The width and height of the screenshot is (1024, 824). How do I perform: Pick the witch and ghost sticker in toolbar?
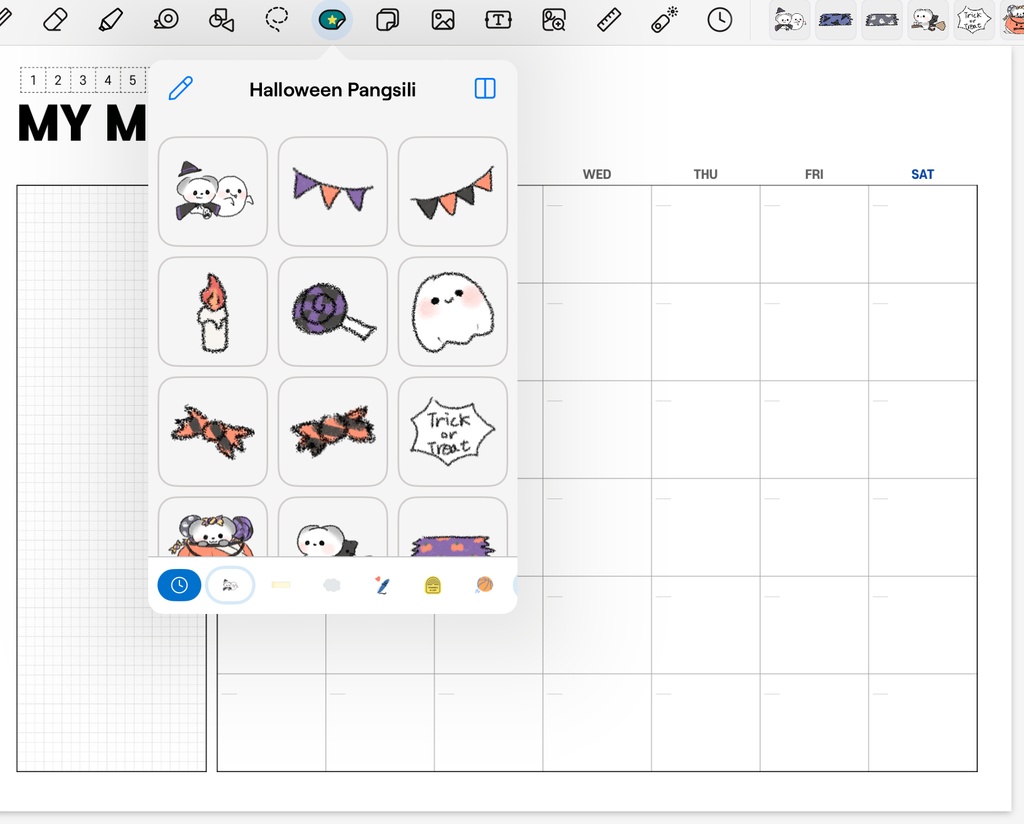(790, 20)
